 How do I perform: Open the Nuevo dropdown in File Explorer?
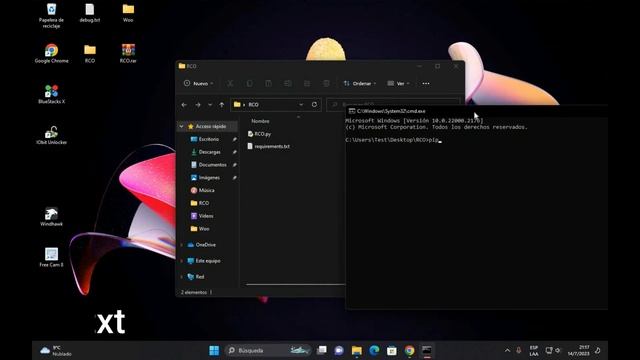pos(198,83)
